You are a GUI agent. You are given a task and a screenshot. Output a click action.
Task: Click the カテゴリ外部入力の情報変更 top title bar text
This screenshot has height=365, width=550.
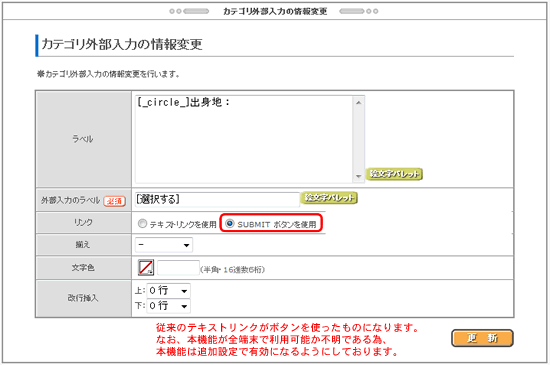tap(275, 12)
